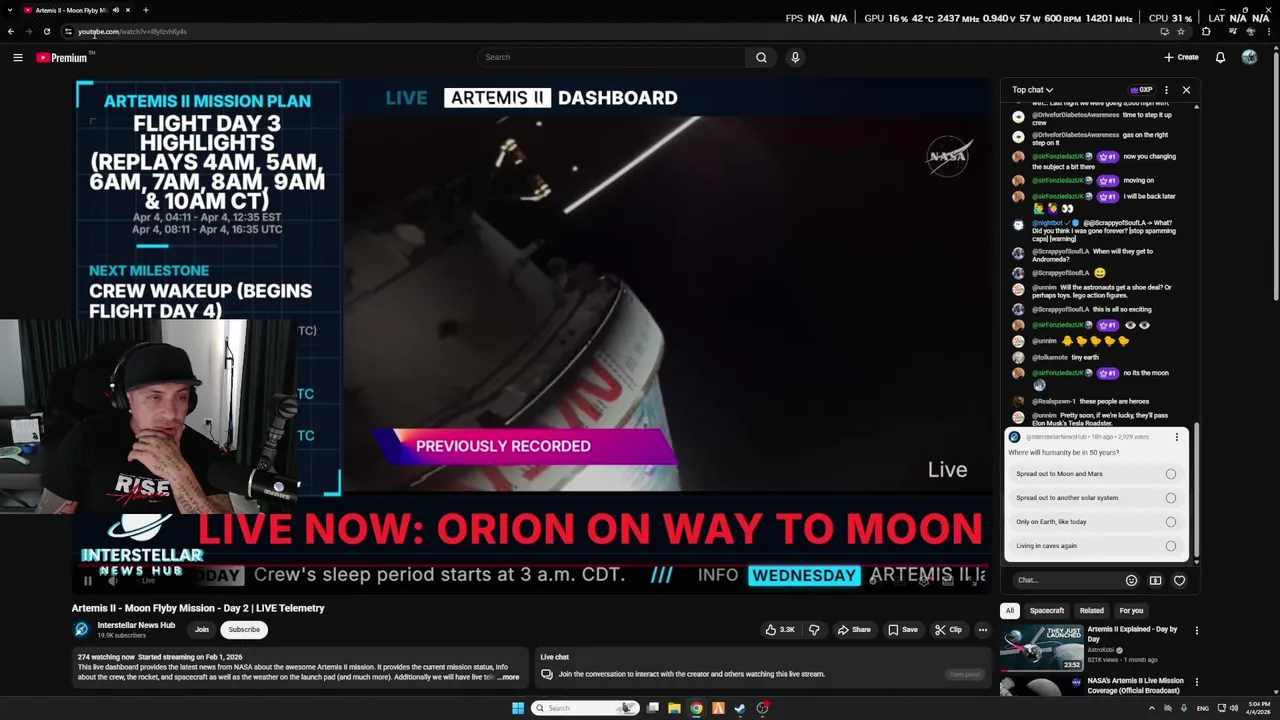Viewport: 1280px width, 720px height.
Task: Open menu for Artemis II Explained video
Action: point(1196,631)
